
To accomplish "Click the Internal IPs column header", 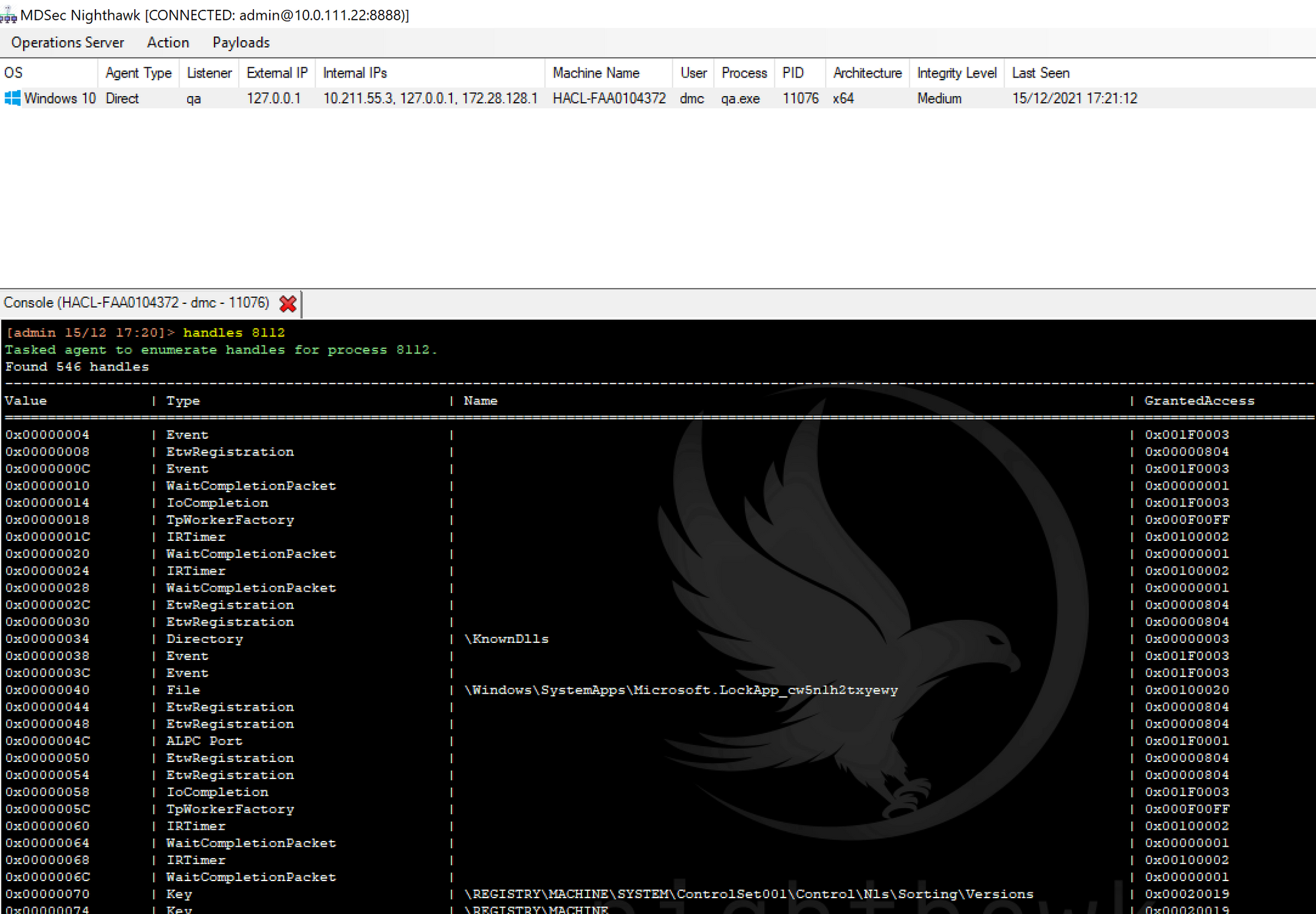I will point(355,72).
